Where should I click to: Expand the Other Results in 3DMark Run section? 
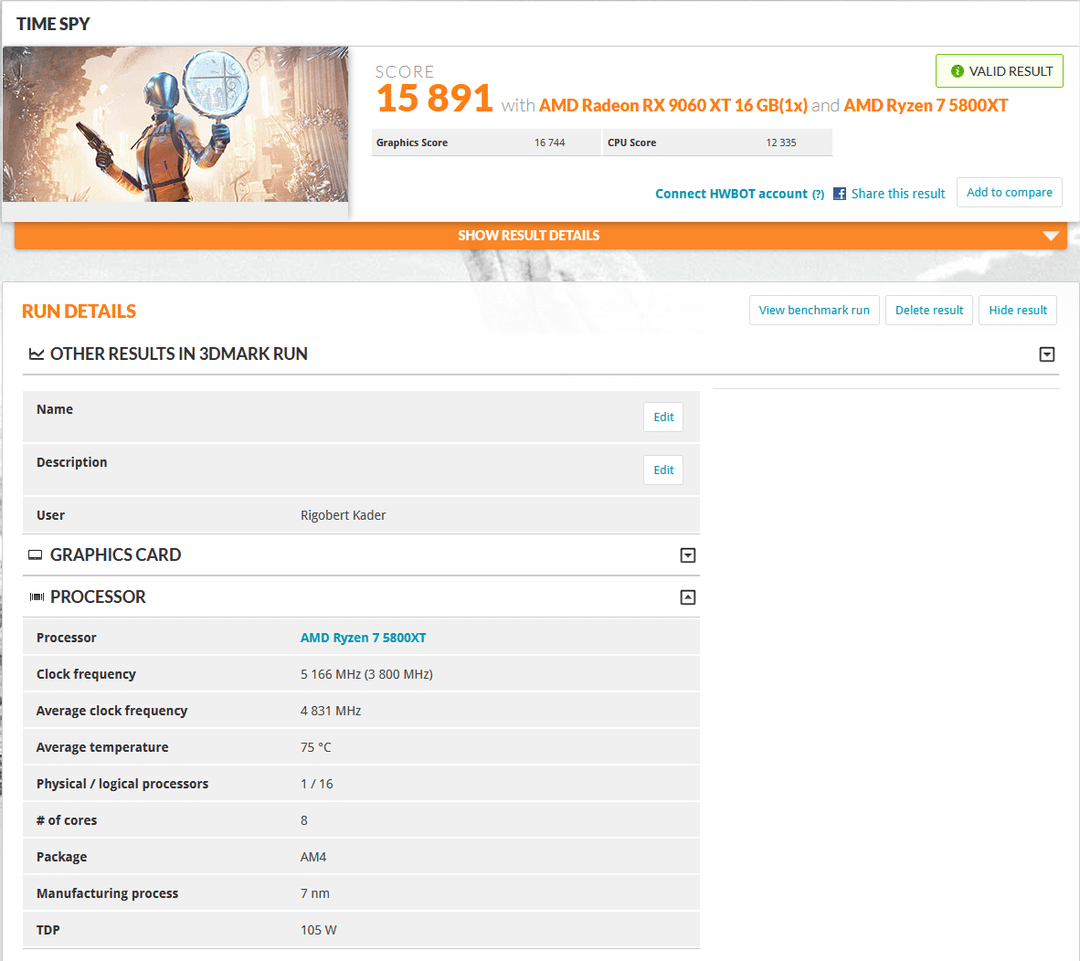pyautogui.click(x=1047, y=354)
